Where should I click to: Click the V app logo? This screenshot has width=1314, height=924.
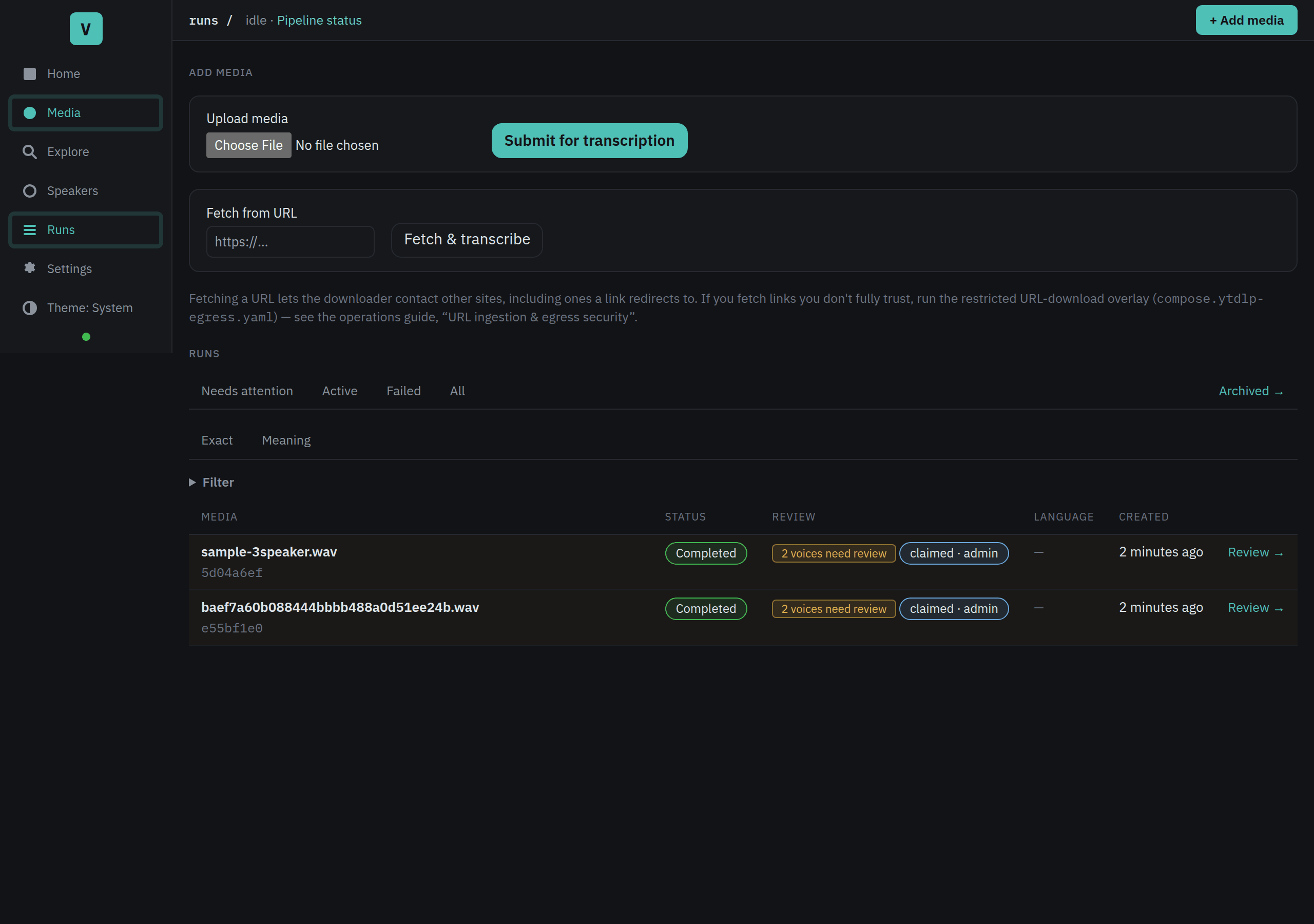tap(86, 29)
